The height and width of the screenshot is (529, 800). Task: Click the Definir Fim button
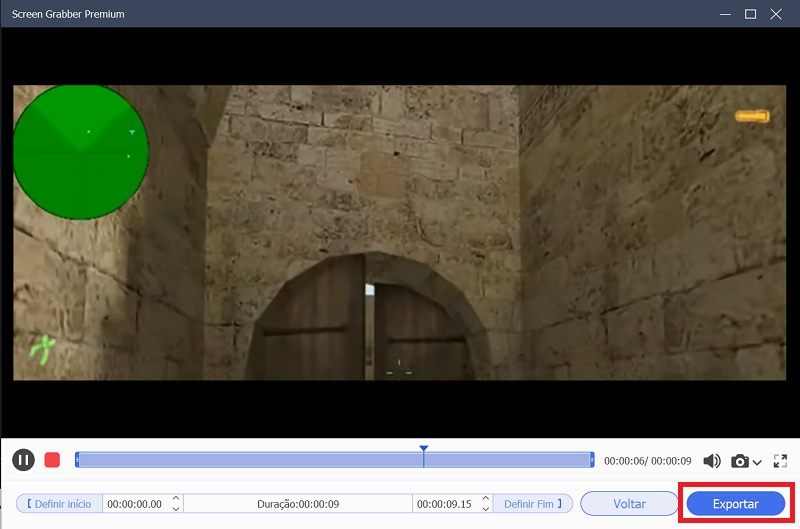coord(532,504)
